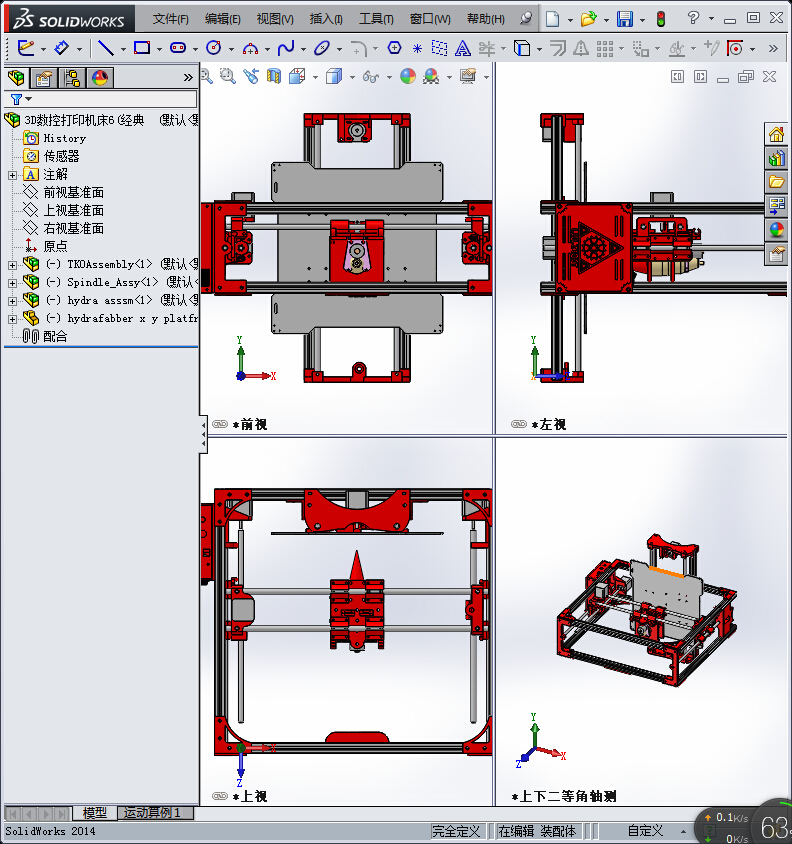Viewport: 792px width, 844px height.
Task: Expand the 注解 tree node
Action: [x=12, y=175]
